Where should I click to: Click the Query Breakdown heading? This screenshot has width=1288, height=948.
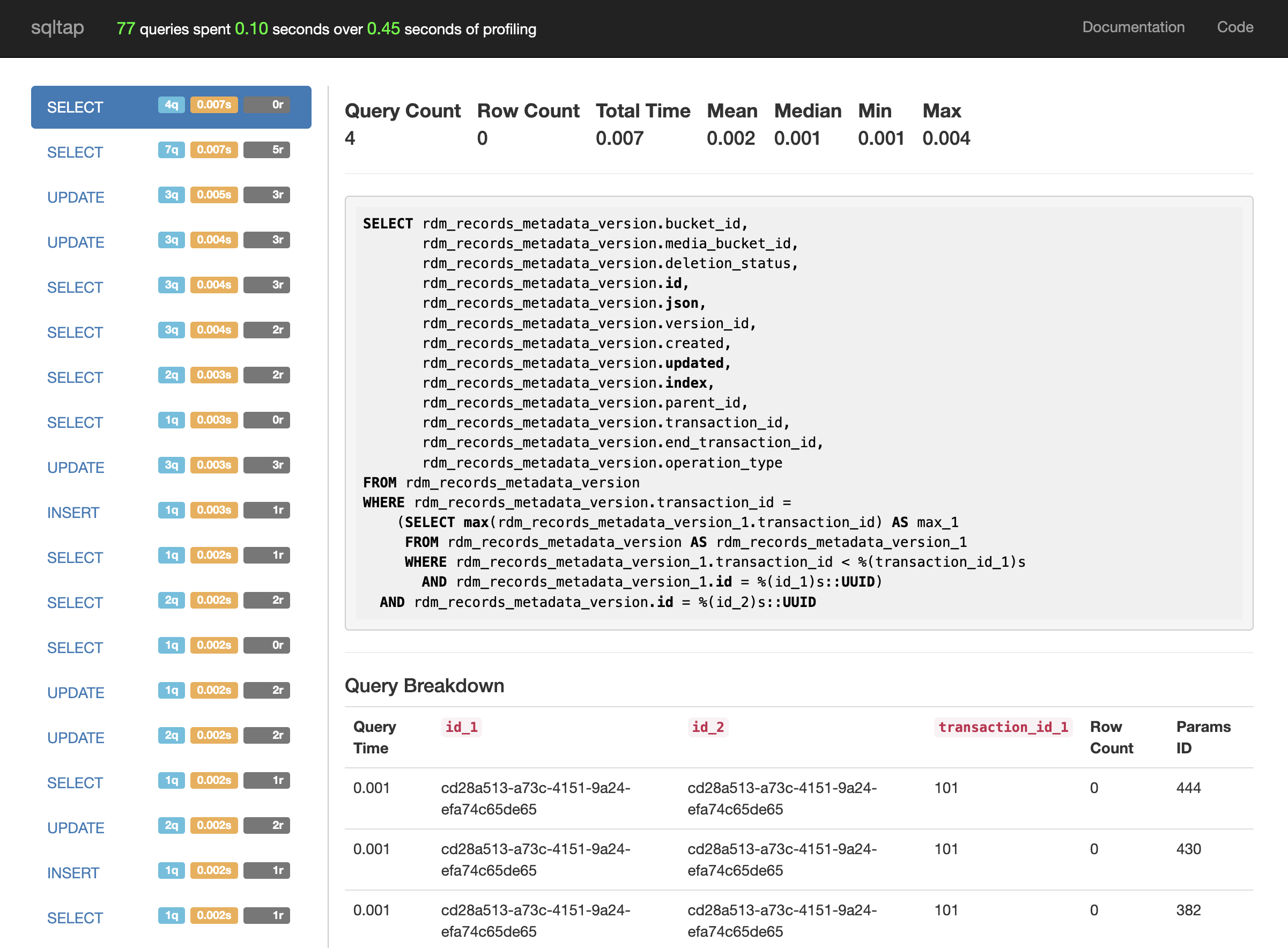[425, 686]
